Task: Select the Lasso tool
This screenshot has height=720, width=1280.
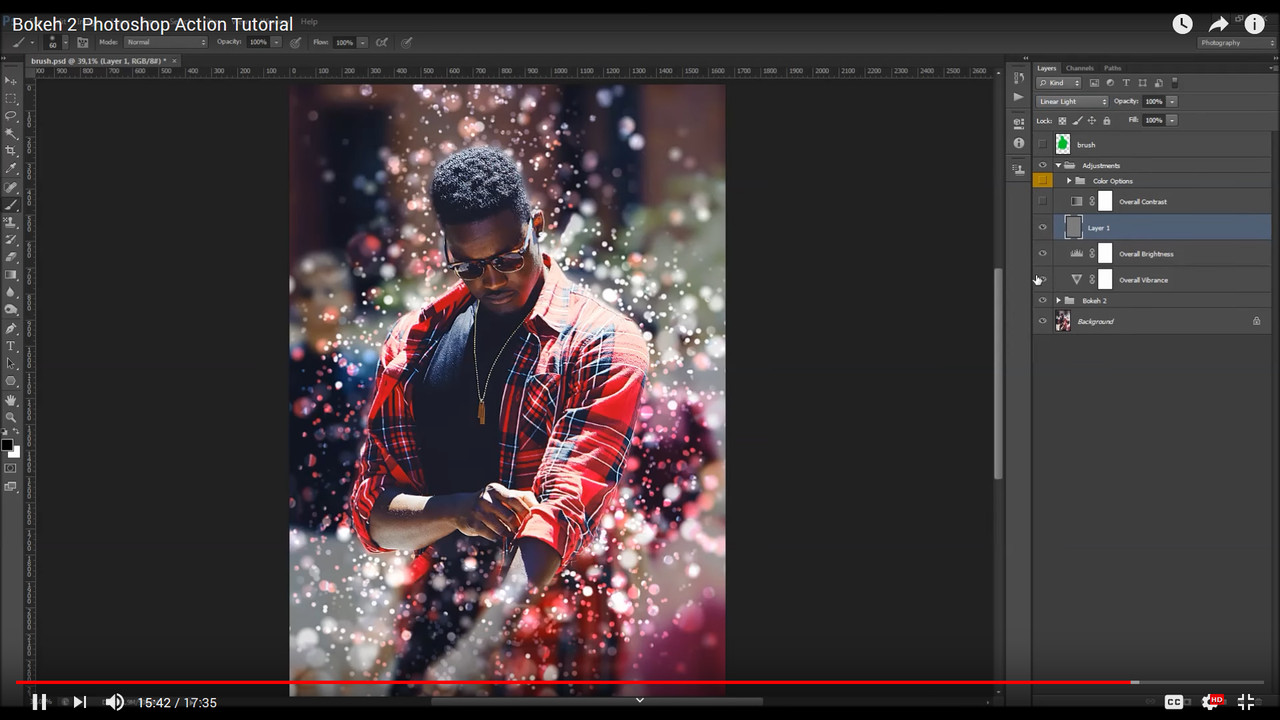Action: pos(11,116)
